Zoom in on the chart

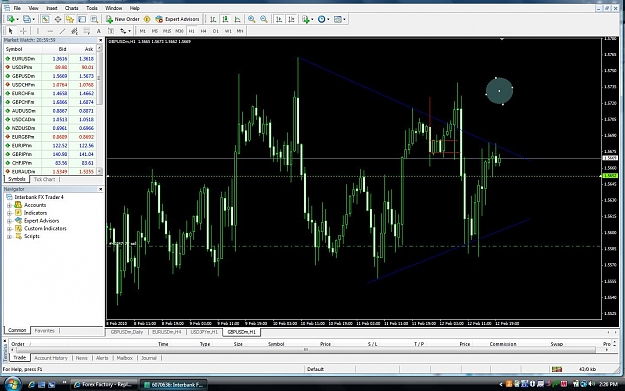[252, 19]
